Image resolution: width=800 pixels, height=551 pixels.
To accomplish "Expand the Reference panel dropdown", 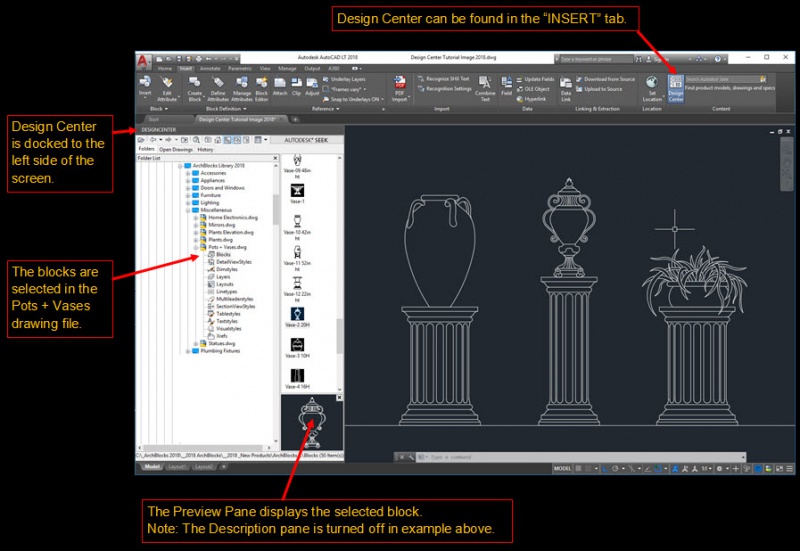I will click(x=326, y=109).
